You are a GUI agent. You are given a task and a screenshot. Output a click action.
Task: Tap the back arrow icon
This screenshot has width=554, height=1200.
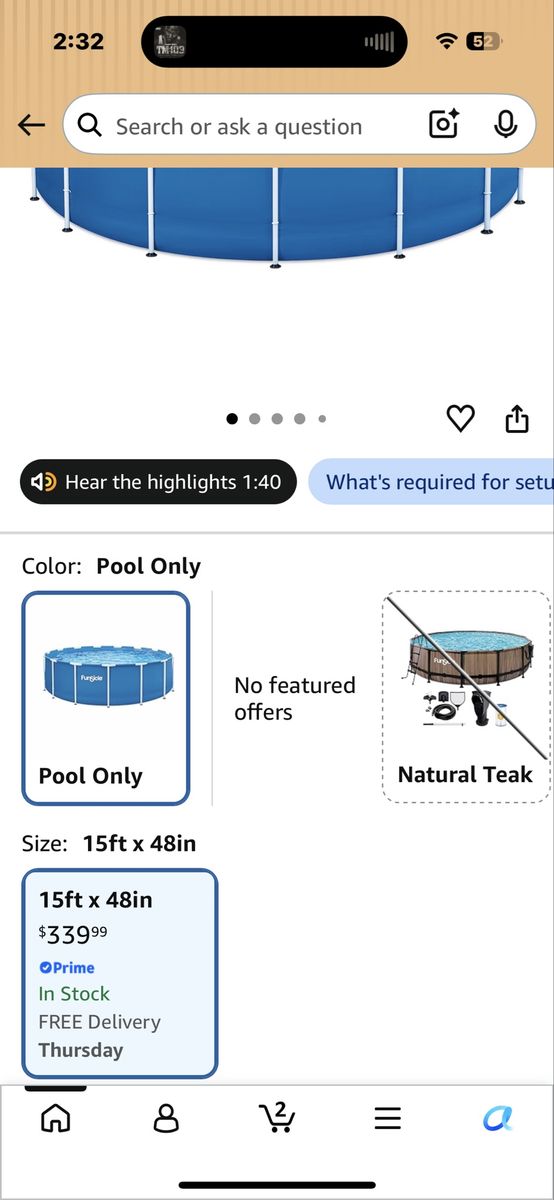[x=32, y=125]
